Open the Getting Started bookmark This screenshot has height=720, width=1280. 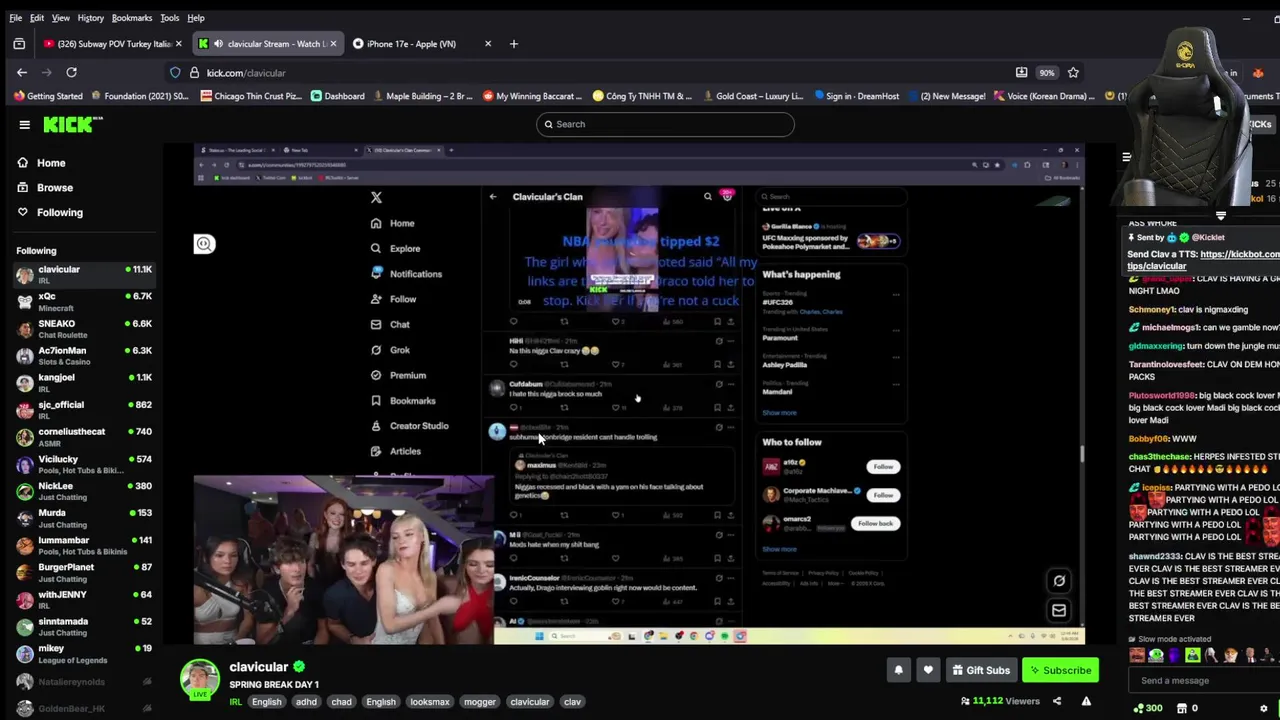tap(48, 96)
